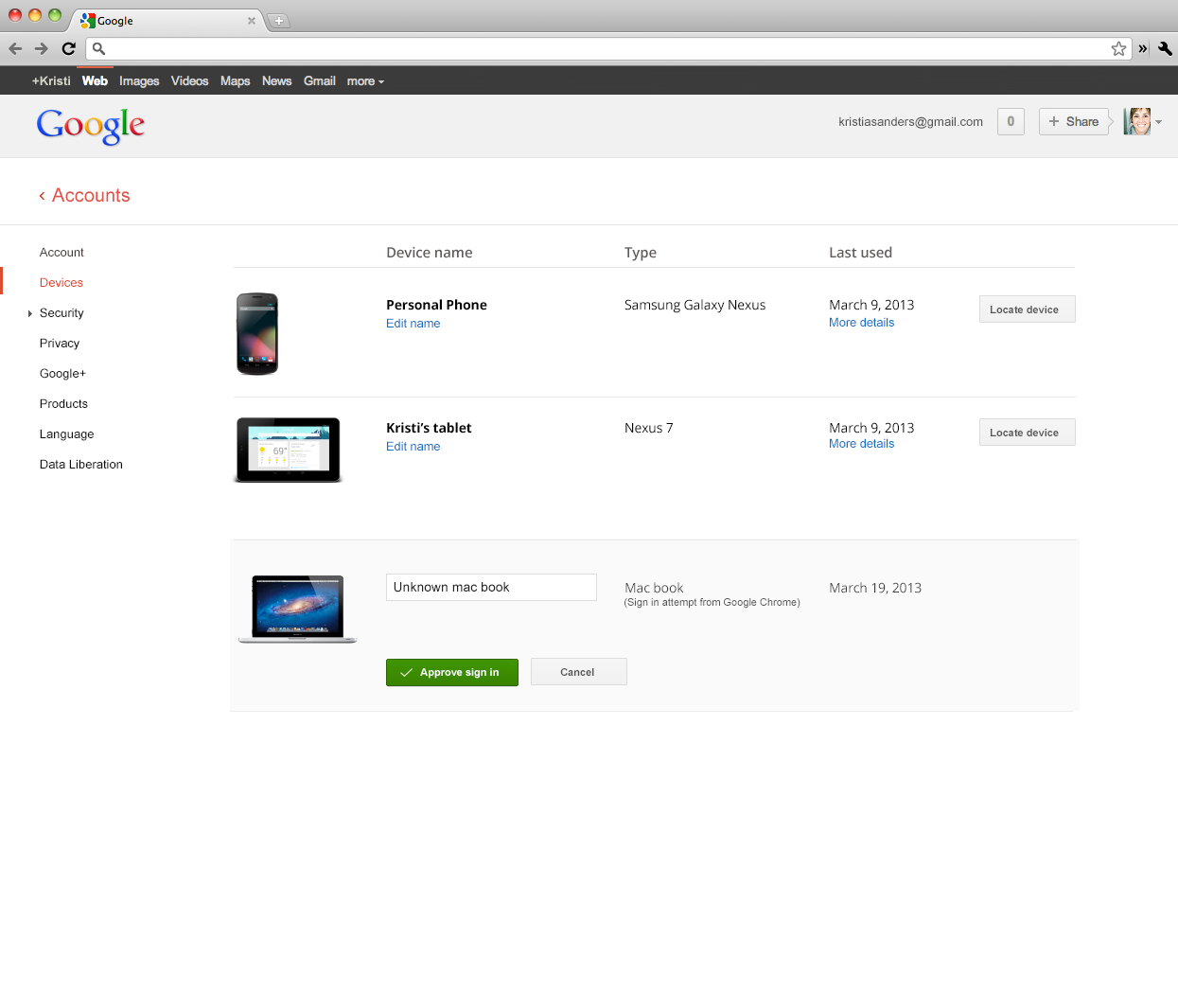Click the browser forward arrow
Viewport: 1178px width, 1008px height.
pos(41,48)
